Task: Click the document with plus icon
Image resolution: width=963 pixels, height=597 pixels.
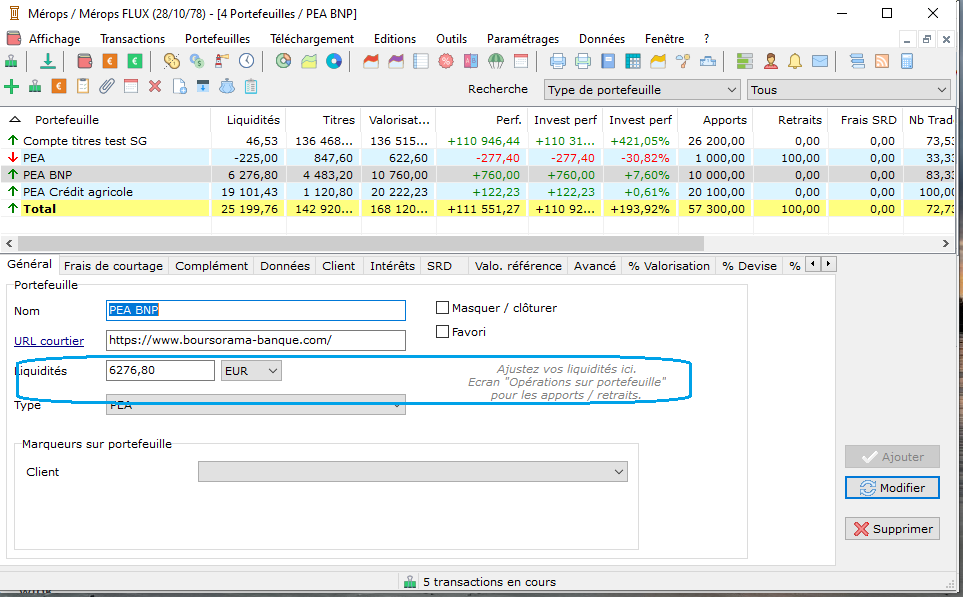Action: (179, 87)
